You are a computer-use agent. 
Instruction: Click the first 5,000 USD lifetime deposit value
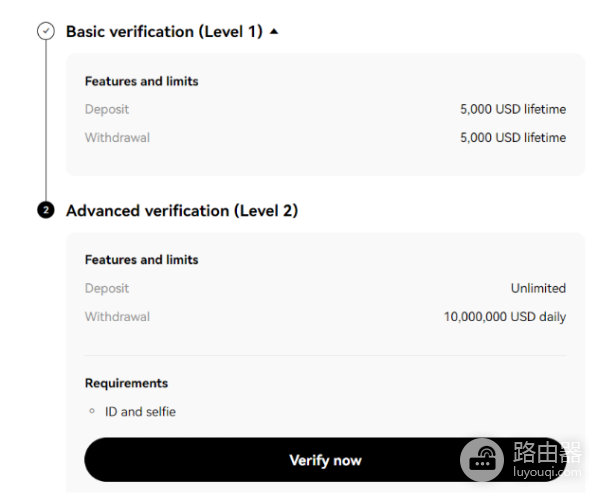pos(512,109)
